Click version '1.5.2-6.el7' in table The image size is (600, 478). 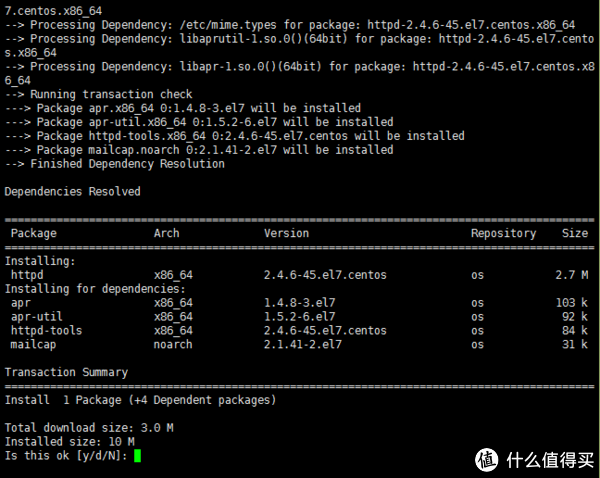[299, 316]
